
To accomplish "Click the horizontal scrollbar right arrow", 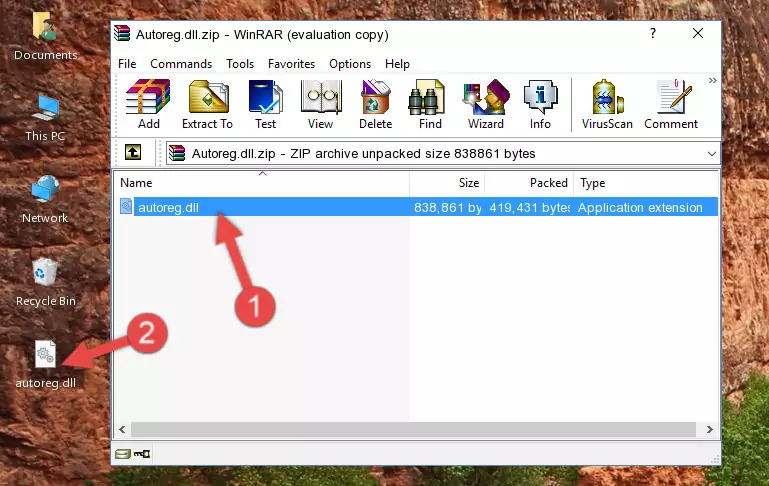I will [710, 429].
